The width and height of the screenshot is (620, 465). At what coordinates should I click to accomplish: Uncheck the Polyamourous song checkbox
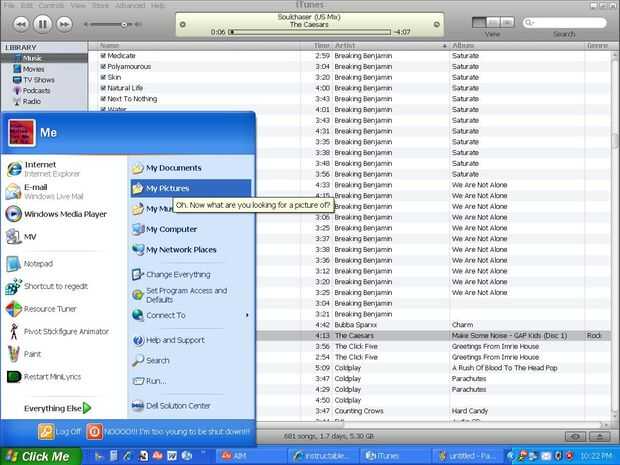click(x=103, y=66)
